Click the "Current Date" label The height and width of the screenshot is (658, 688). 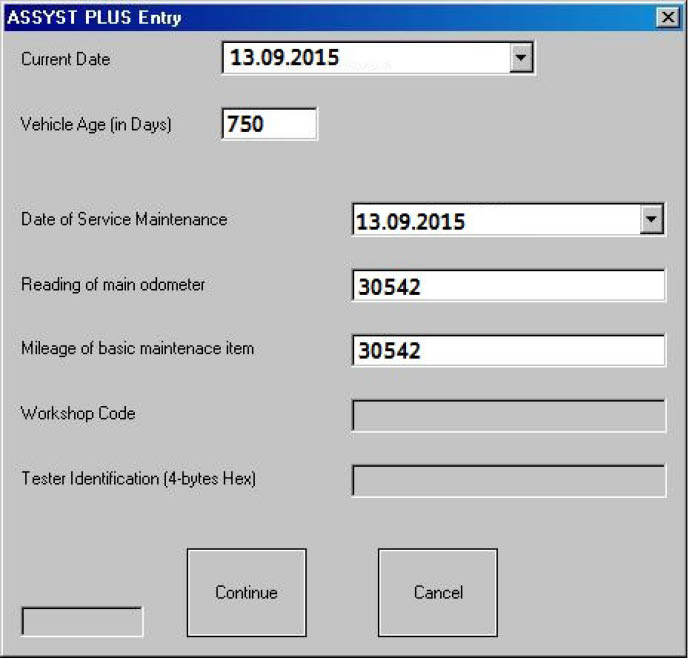click(65, 59)
